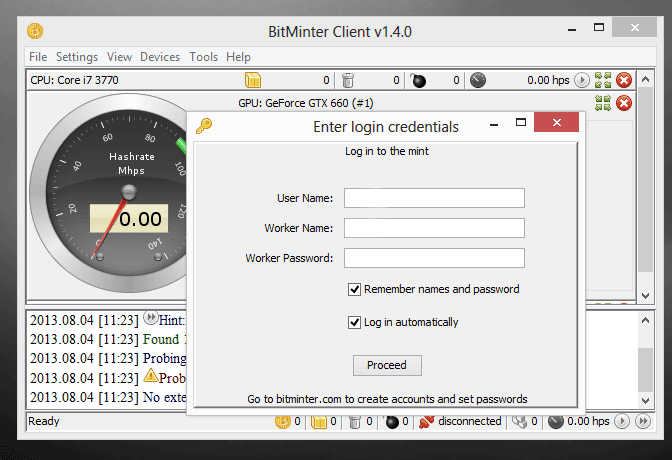Close the Enter login credentials dialog
Viewport: 672px width, 460px height.
click(x=556, y=123)
